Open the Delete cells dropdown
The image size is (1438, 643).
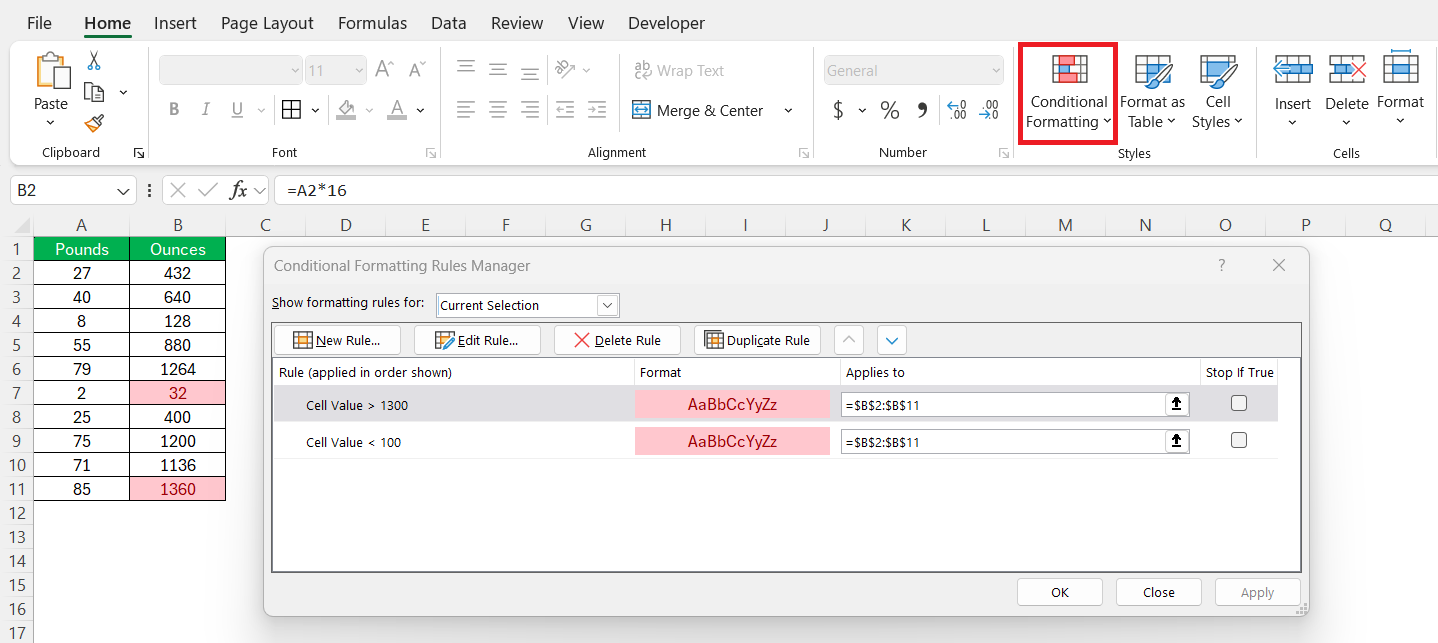tap(1346, 123)
